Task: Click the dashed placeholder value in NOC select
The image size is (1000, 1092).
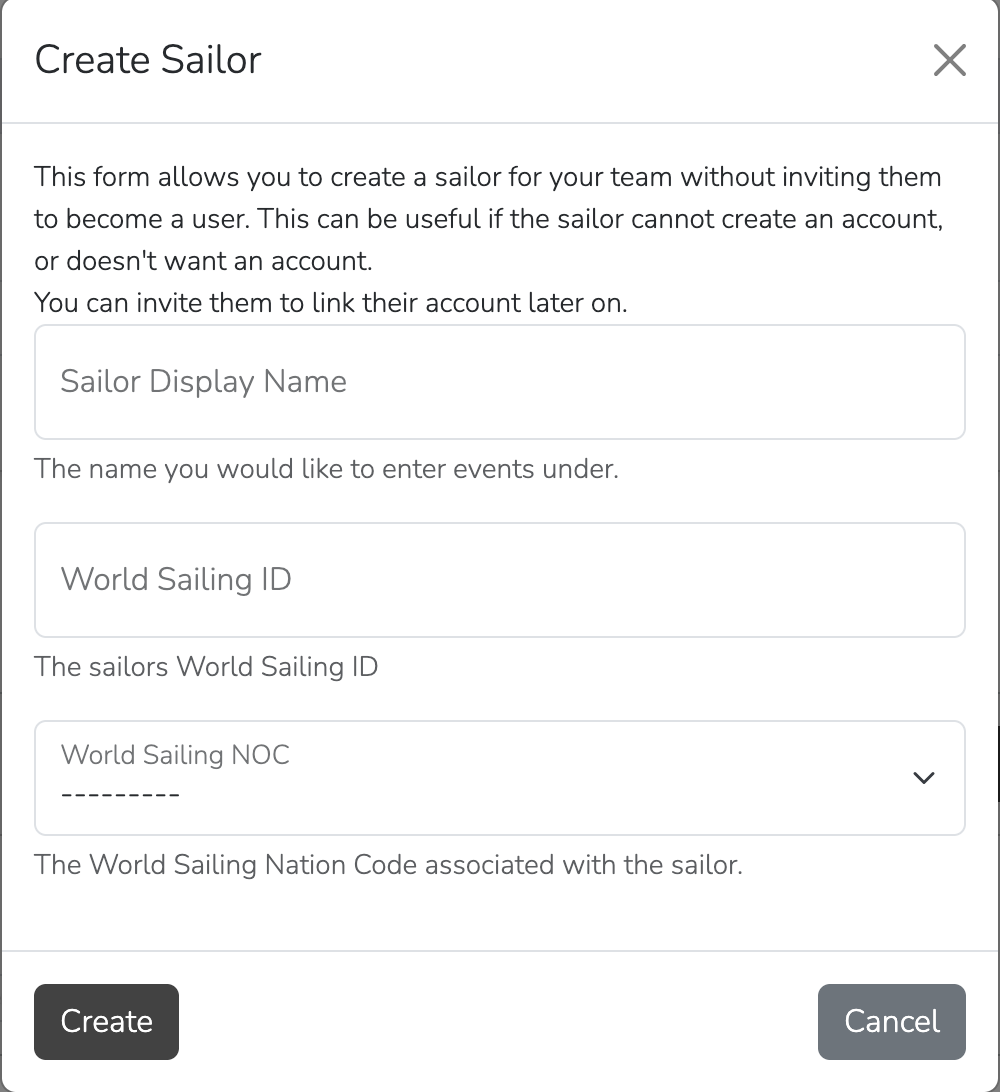Action: click(x=120, y=795)
